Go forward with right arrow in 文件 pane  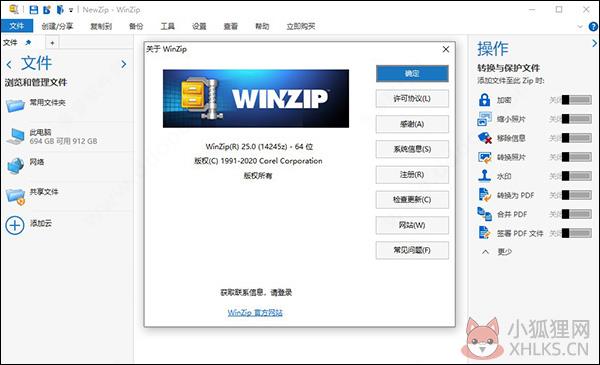[x=124, y=64]
